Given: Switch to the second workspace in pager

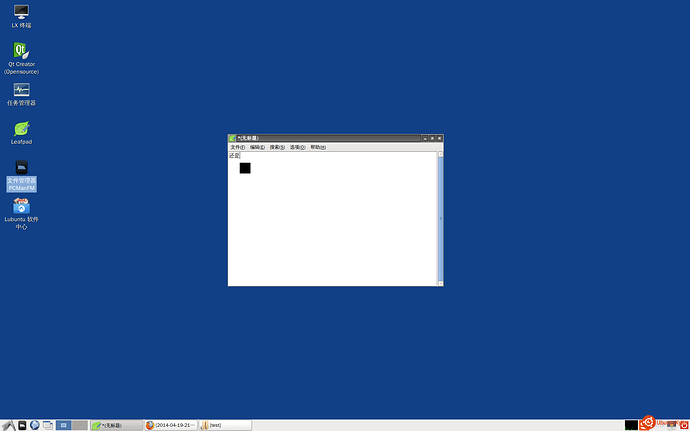Looking at the screenshot, I should pyautogui.click(x=80, y=425).
